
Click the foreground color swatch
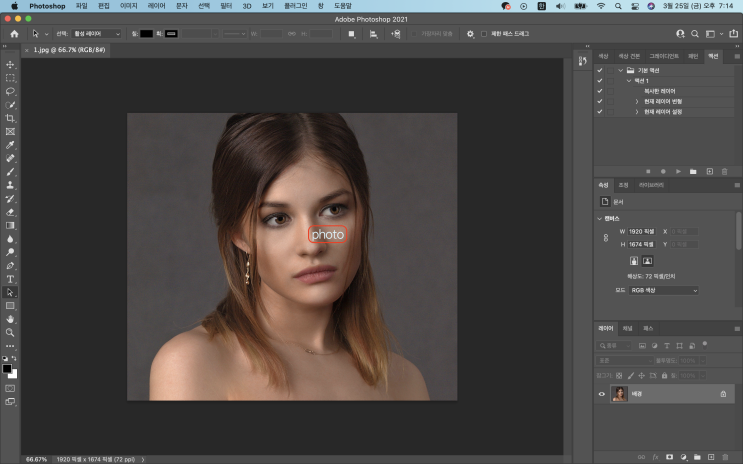(x=7, y=369)
